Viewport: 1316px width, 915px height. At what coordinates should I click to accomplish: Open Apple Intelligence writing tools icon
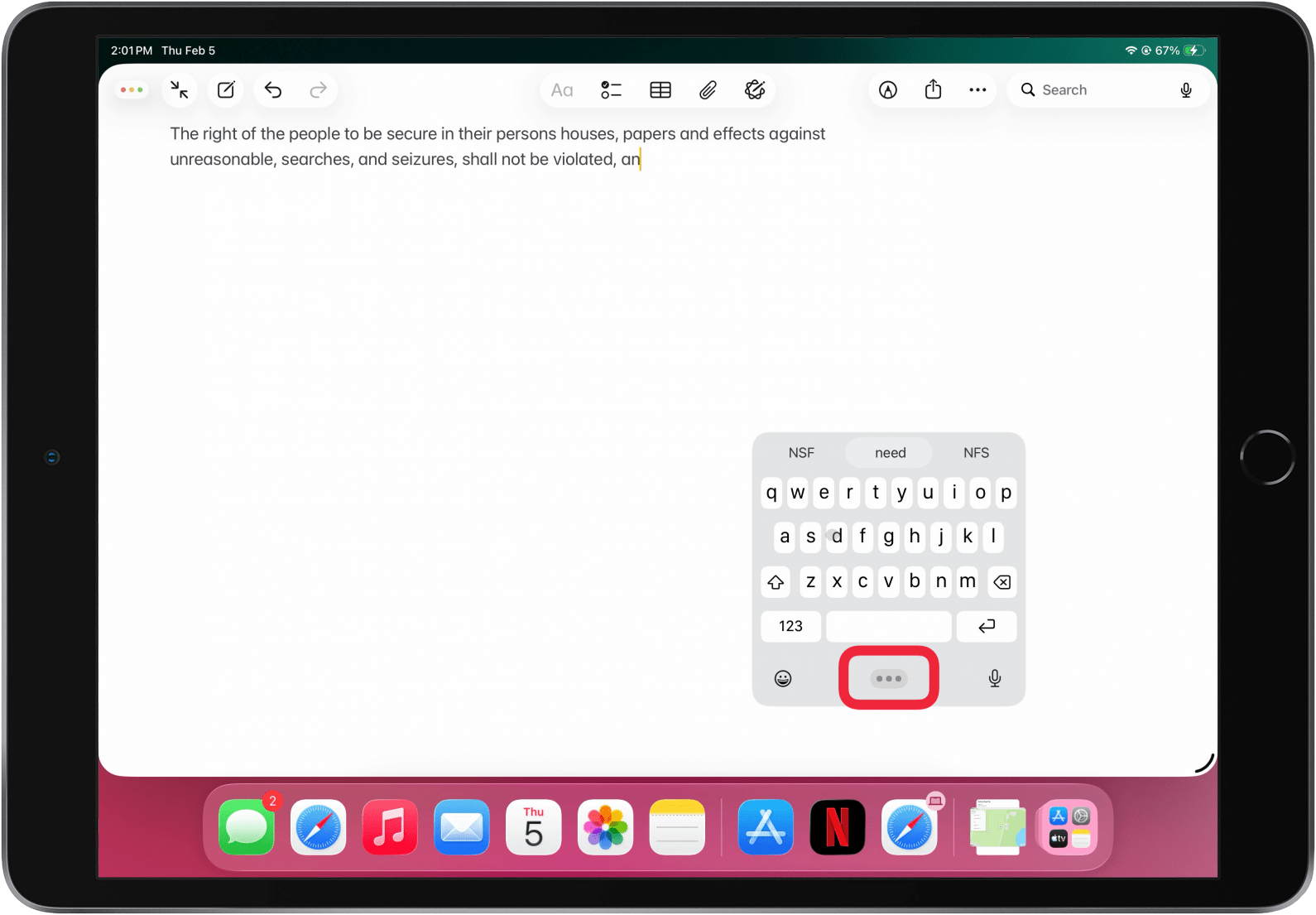755,89
